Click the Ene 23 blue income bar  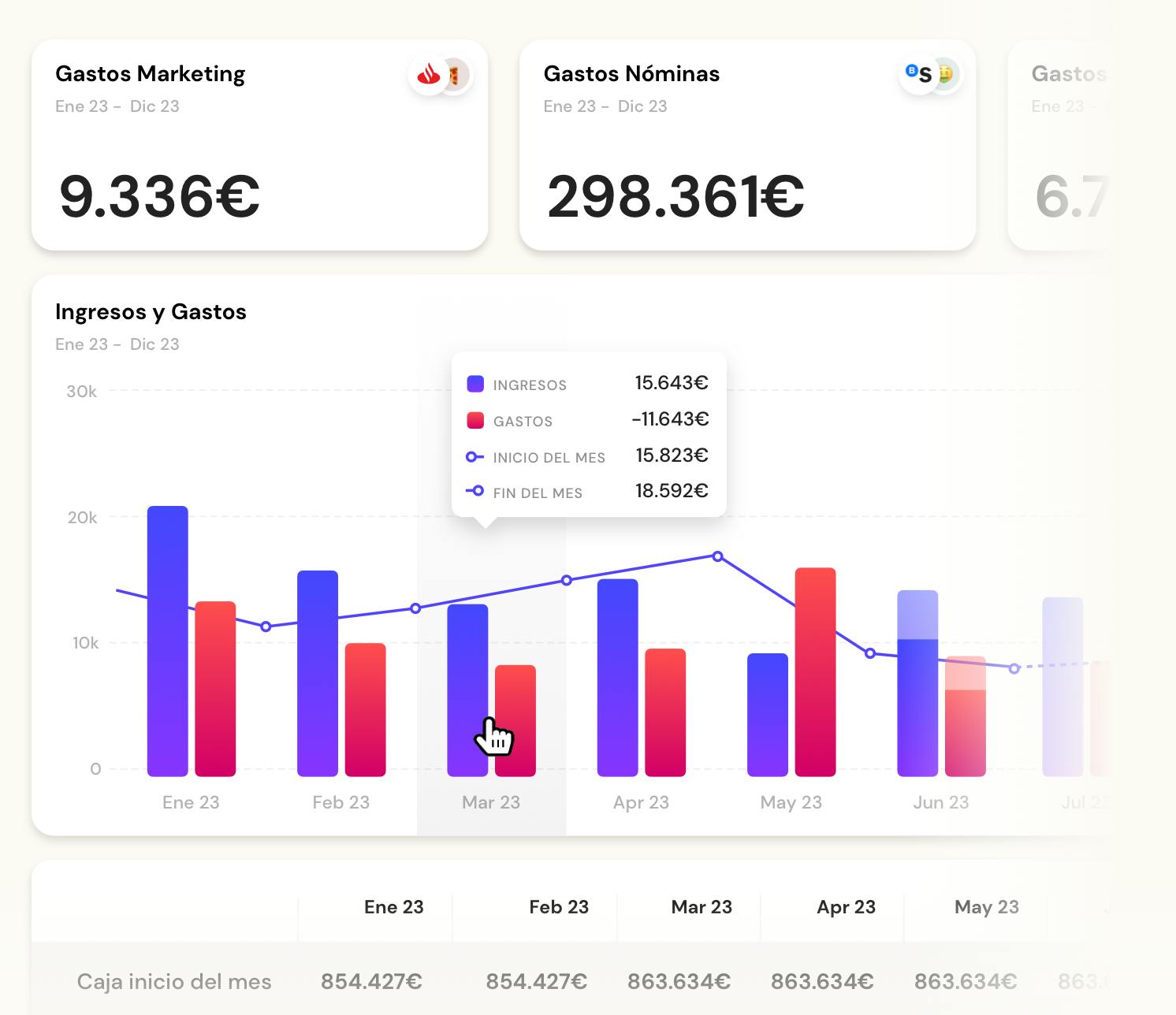[x=168, y=641]
